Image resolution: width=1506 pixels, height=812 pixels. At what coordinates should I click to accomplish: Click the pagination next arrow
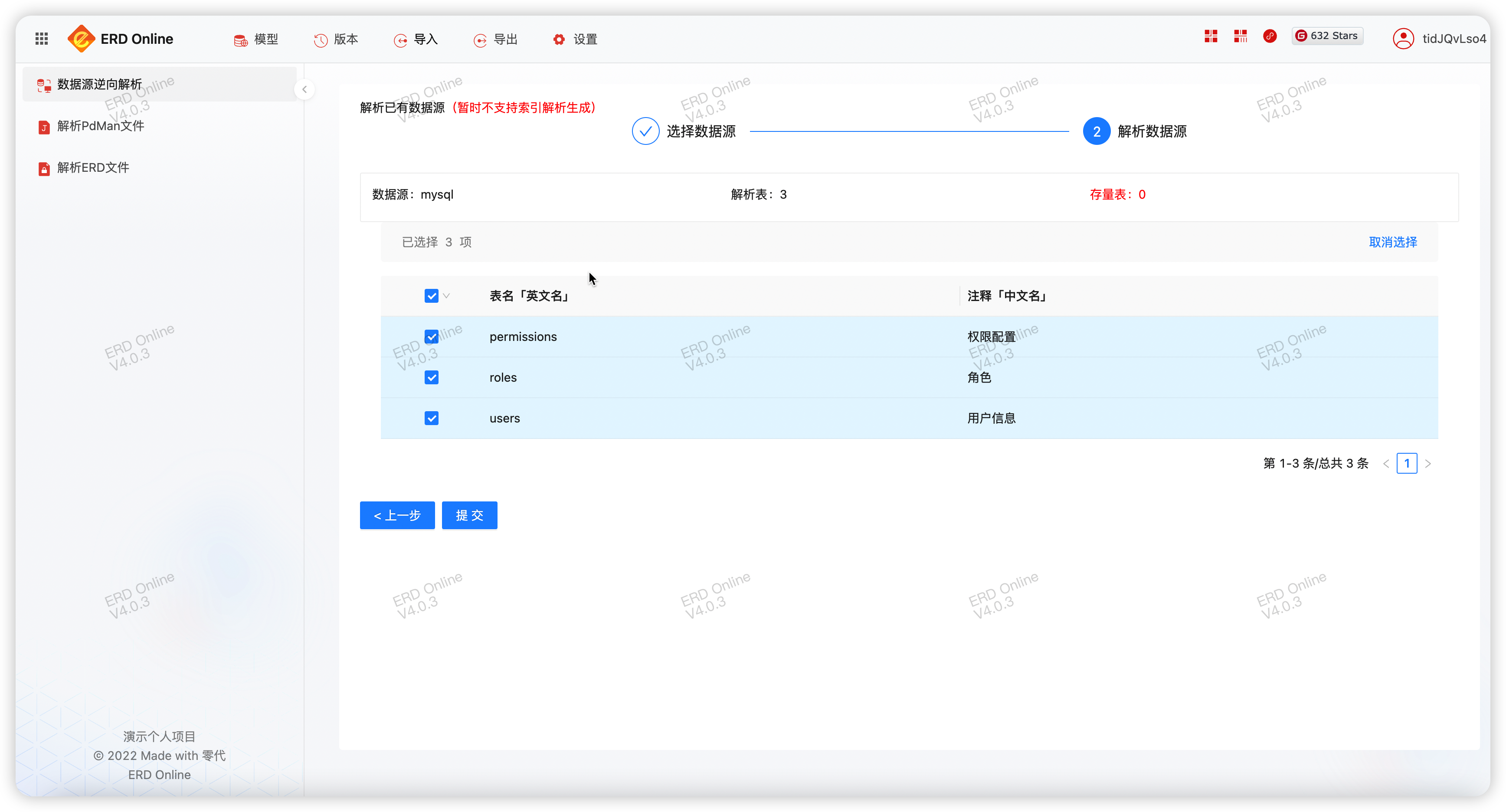pyautogui.click(x=1428, y=463)
